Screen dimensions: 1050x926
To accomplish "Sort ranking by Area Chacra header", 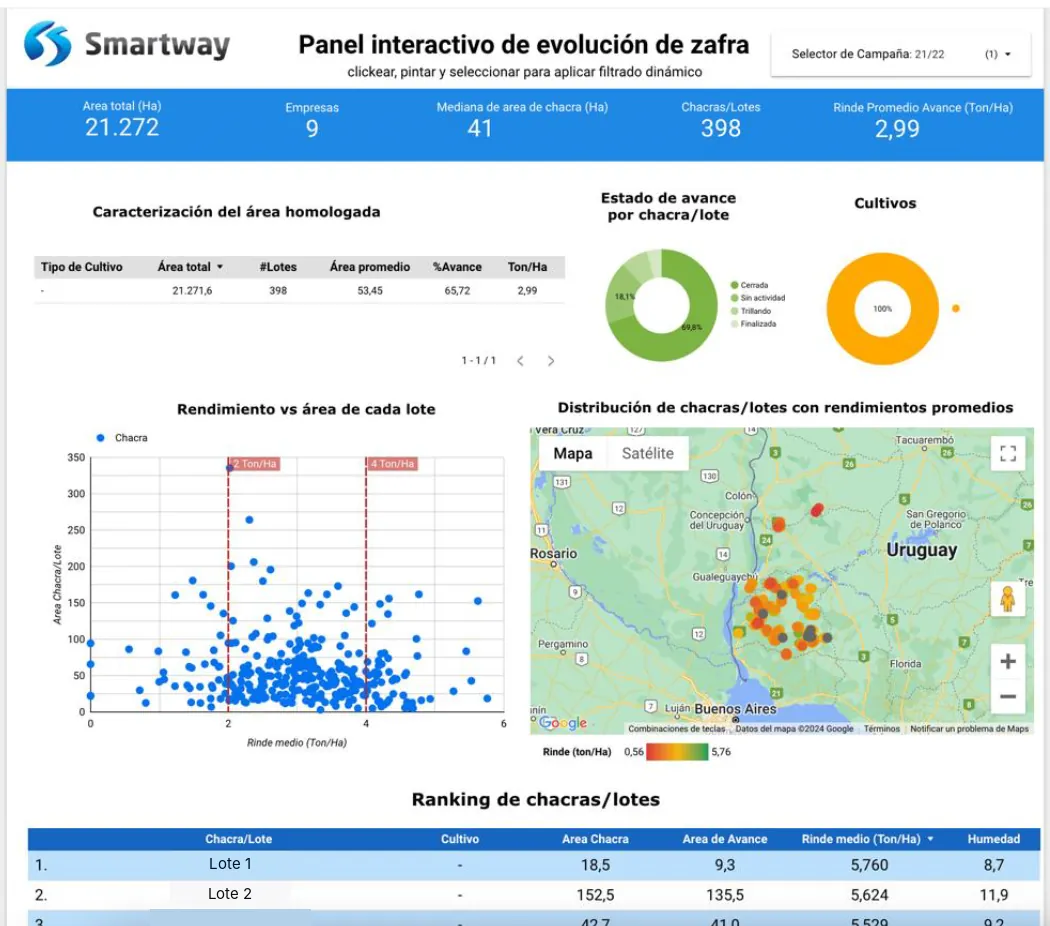I will coord(595,839).
